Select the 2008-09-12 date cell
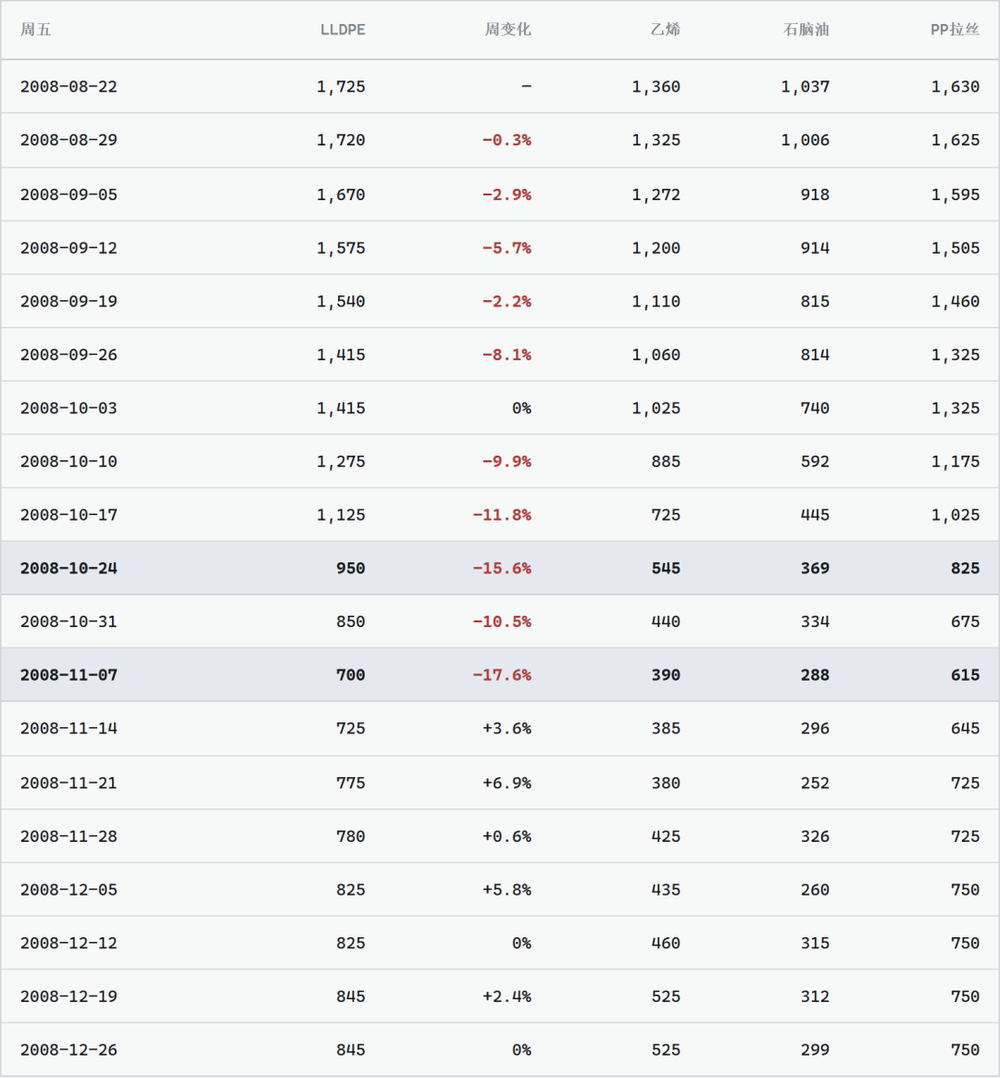Viewport: 1000px width, 1078px height. point(69,248)
